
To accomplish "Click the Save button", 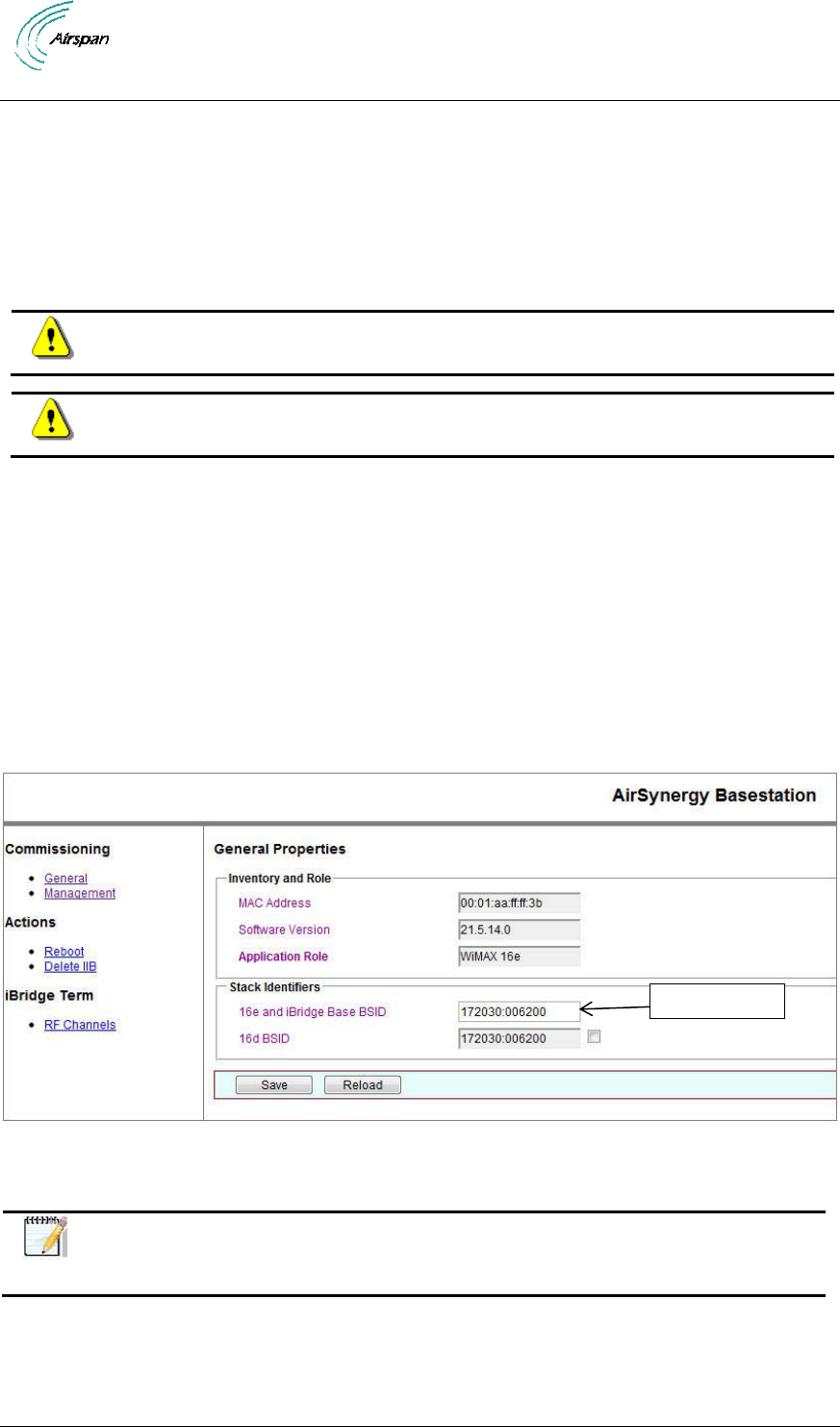I will [x=274, y=1084].
